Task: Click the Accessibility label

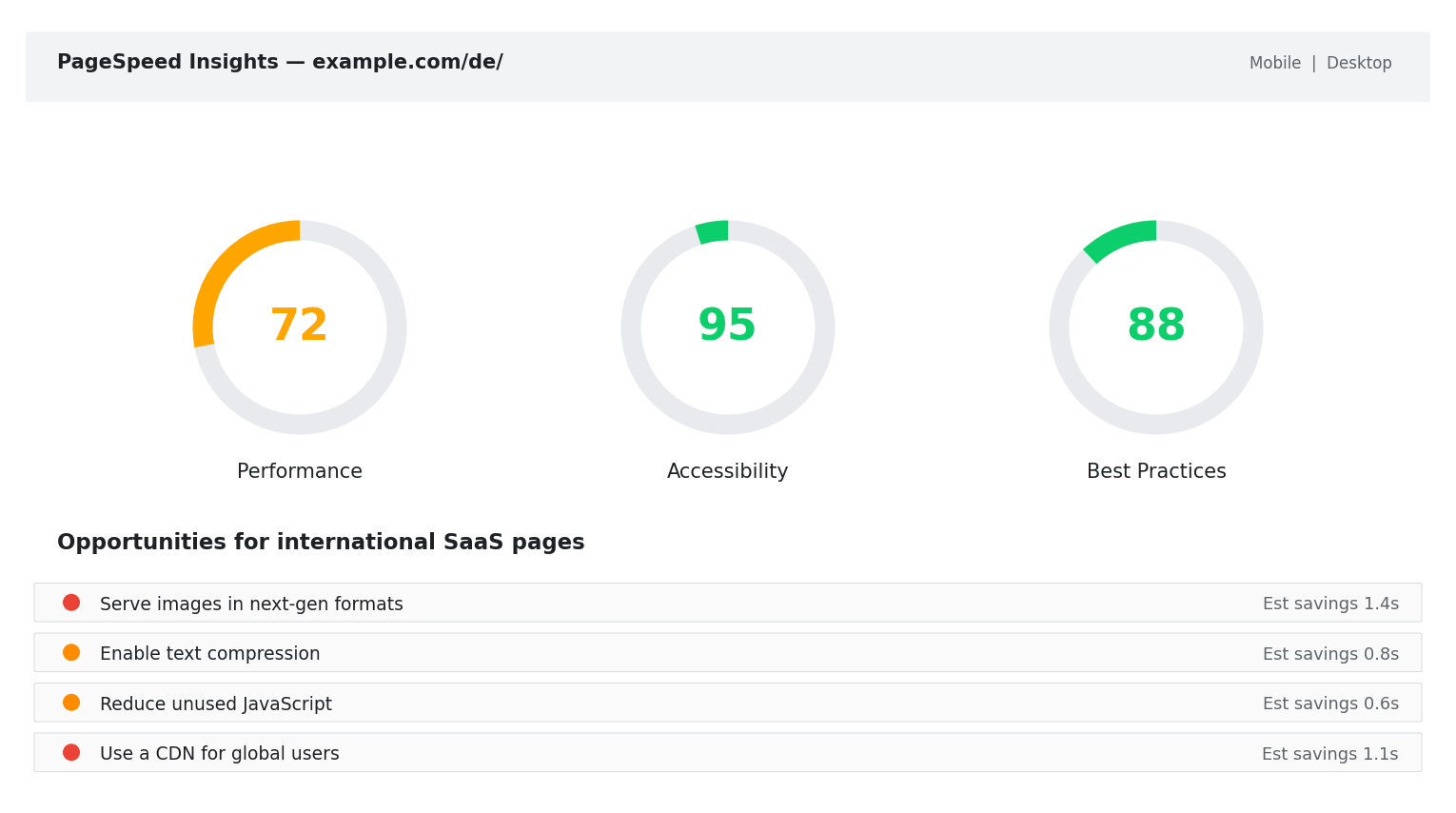Action: (x=728, y=471)
